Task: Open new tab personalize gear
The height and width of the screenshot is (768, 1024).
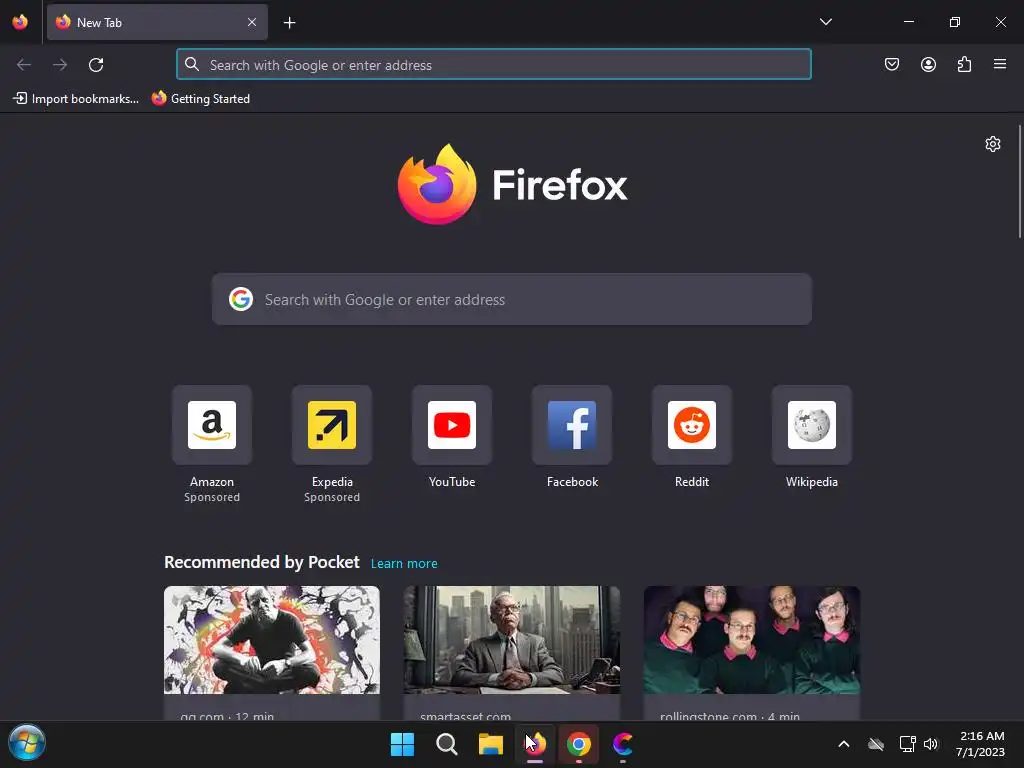Action: (x=993, y=144)
